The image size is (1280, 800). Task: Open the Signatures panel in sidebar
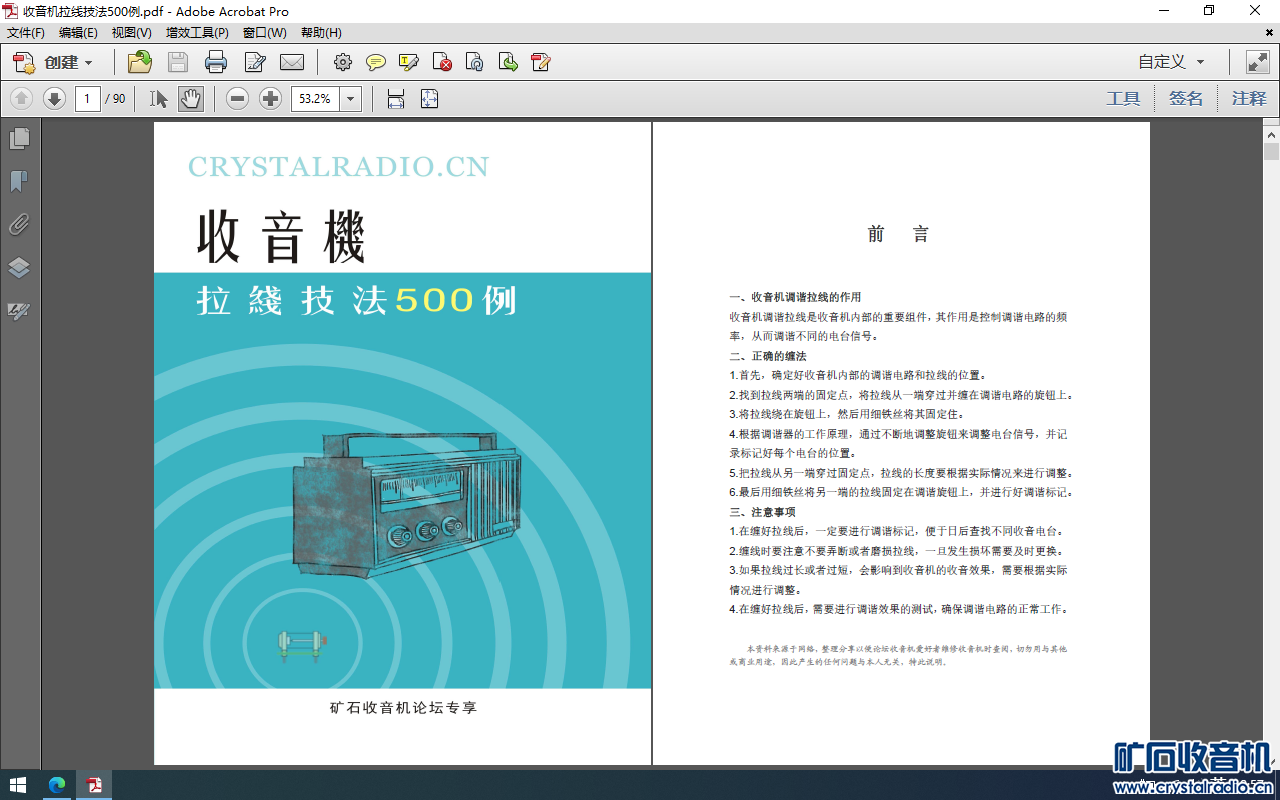[x=19, y=311]
